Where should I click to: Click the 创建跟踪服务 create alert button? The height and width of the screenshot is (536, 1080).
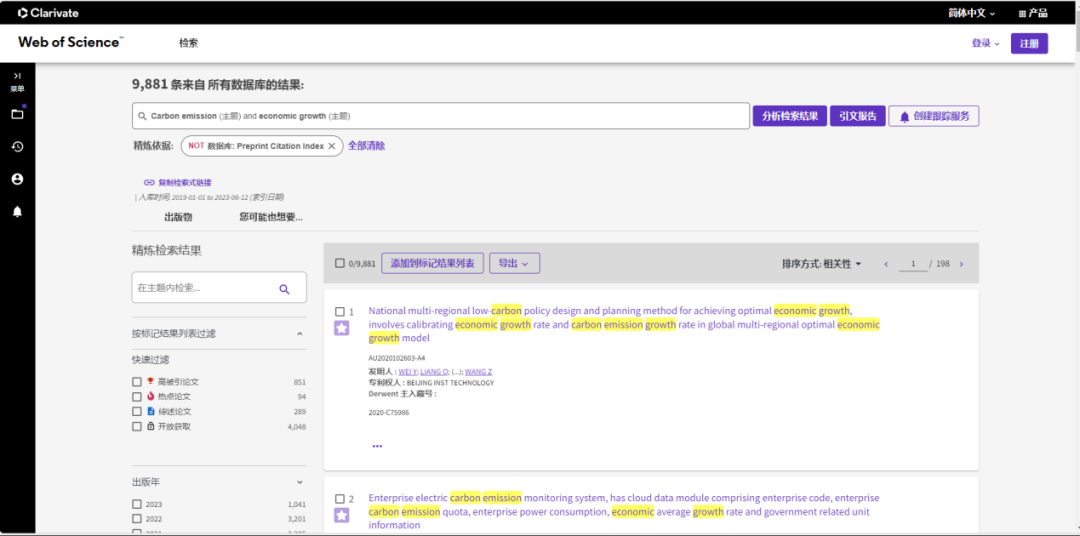tap(934, 116)
